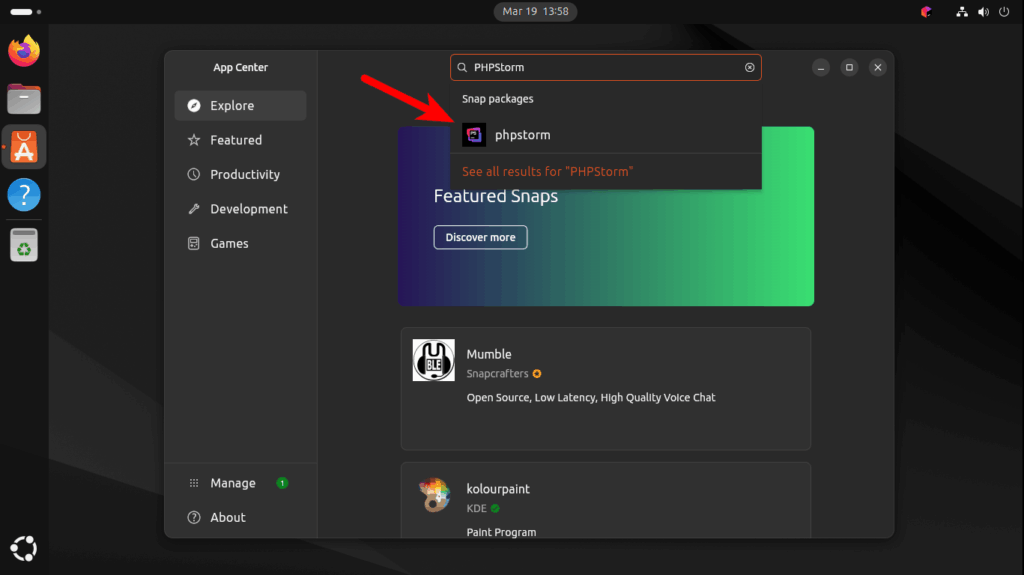Minimize the App Center window

point(821,67)
